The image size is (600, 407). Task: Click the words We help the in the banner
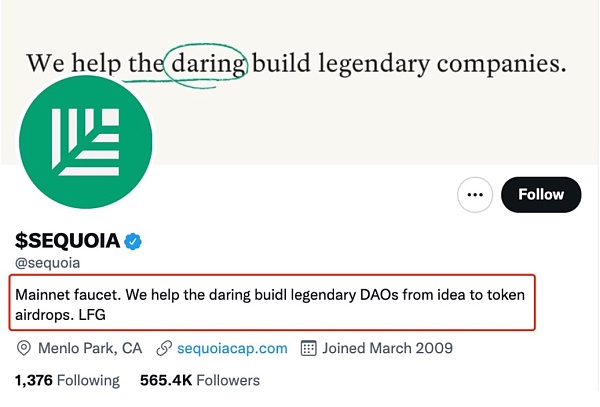pyautogui.click(x=94, y=64)
